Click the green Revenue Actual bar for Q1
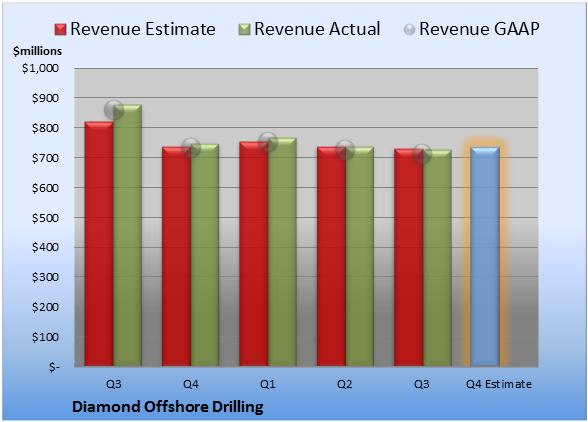The image size is (588, 422). point(282,252)
